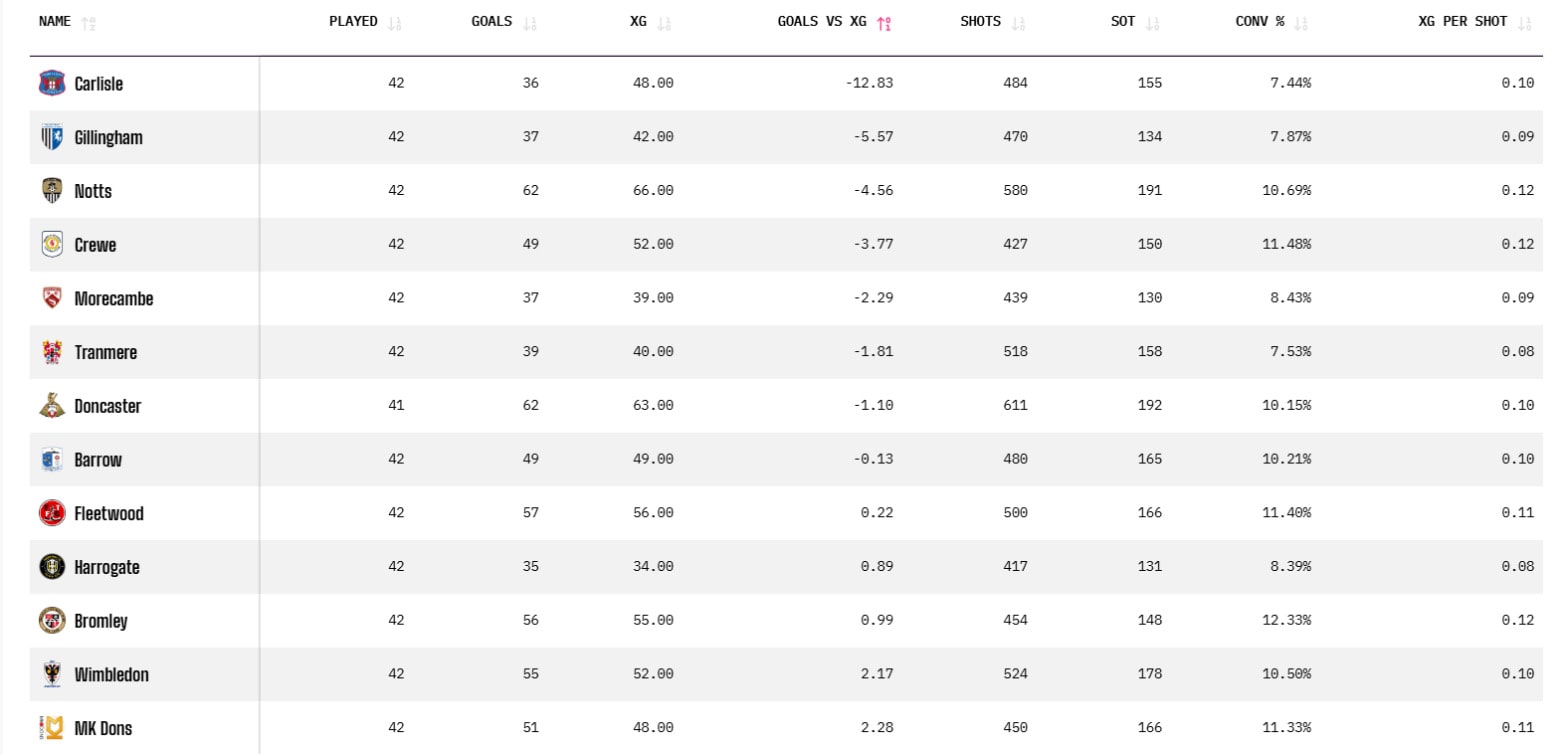
Task: Click the Carlisle club crest icon
Action: tap(51, 83)
